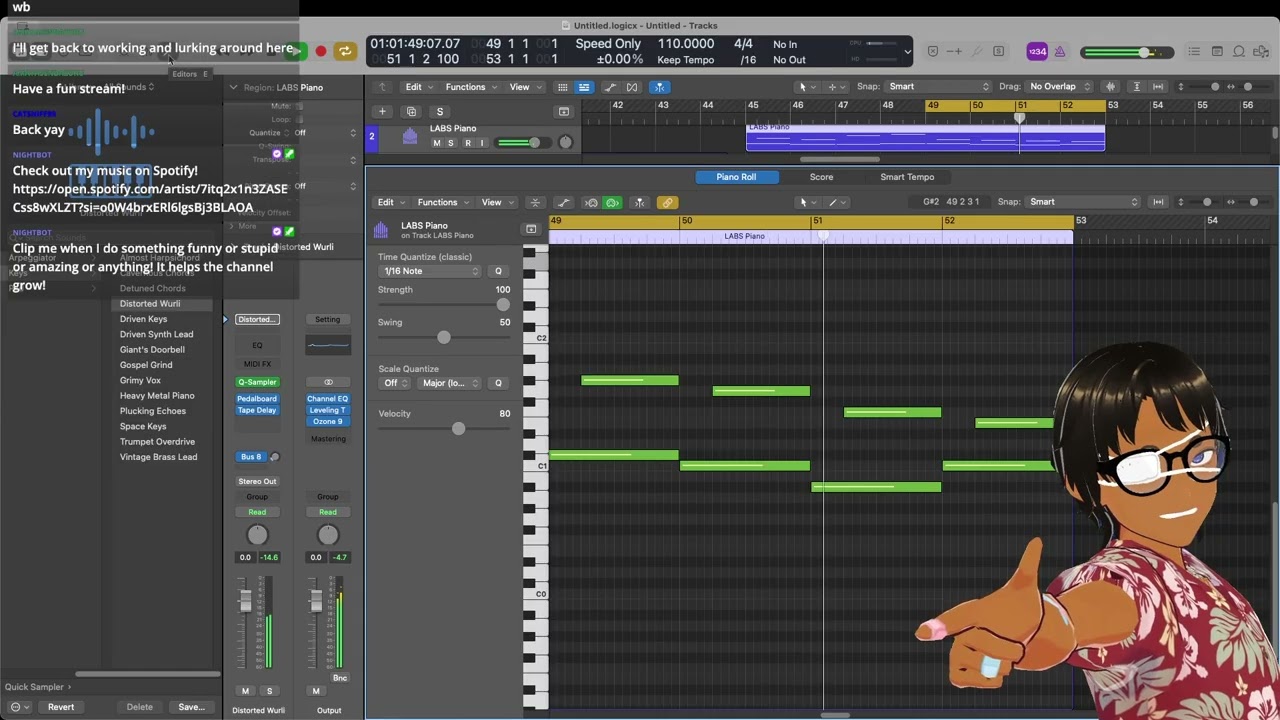The height and width of the screenshot is (720, 1280).
Task: Toggle the green MIDI Out button
Action: pyautogui.click(x=613, y=203)
